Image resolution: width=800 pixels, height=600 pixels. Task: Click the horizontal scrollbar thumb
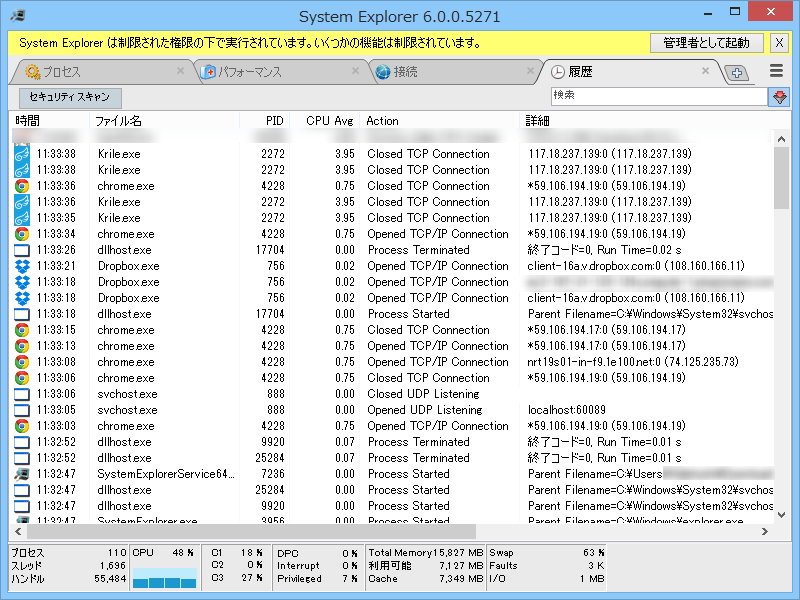[251, 532]
